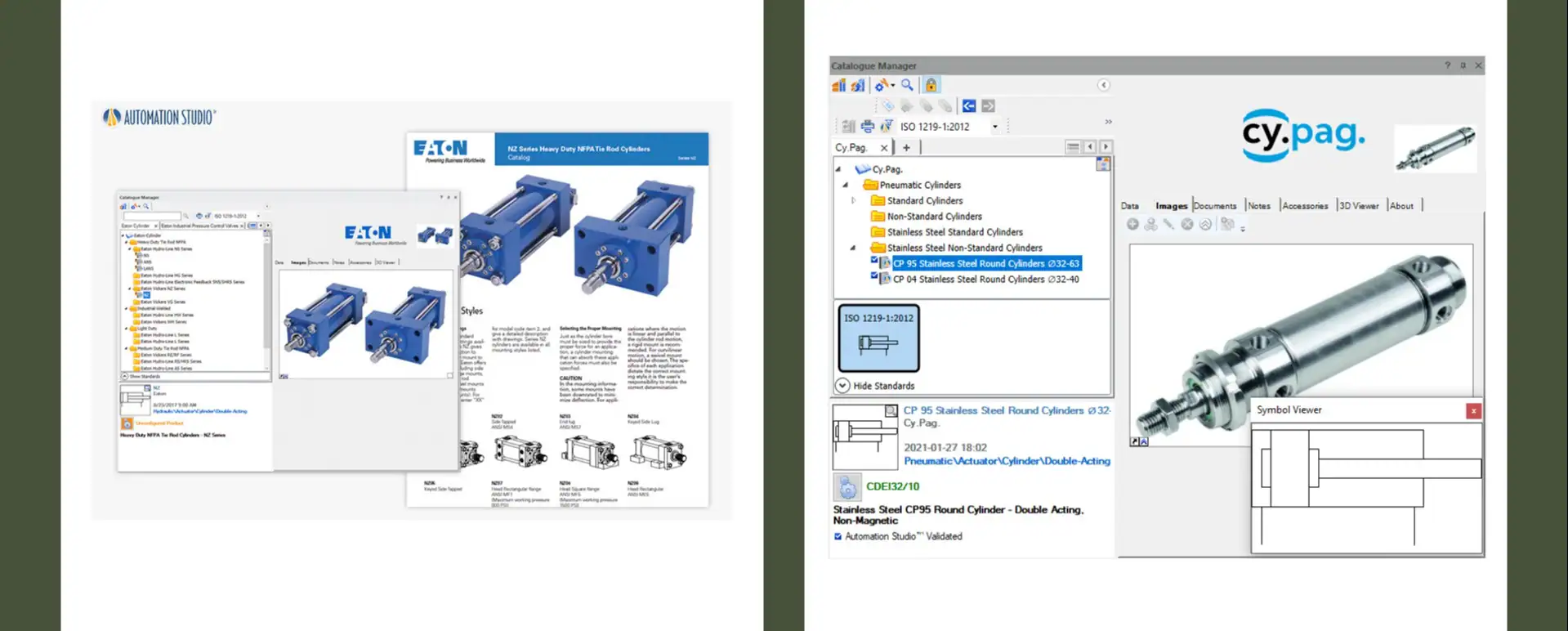Click the help question mark in title bar
Image resolution: width=1568 pixels, height=631 pixels.
(x=1447, y=65)
